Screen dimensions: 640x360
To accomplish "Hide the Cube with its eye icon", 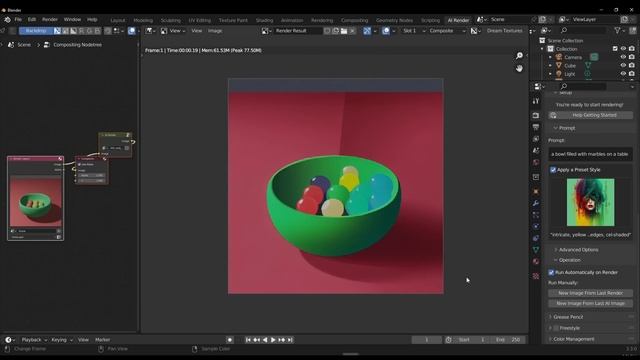I will pyautogui.click(x=623, y=65).
